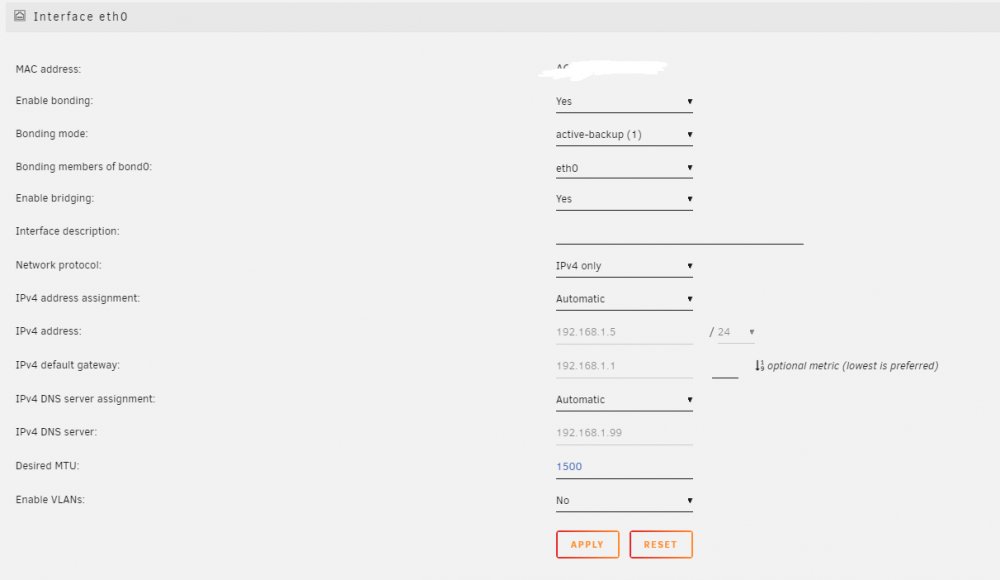Click the Enable bridging label

55,198
